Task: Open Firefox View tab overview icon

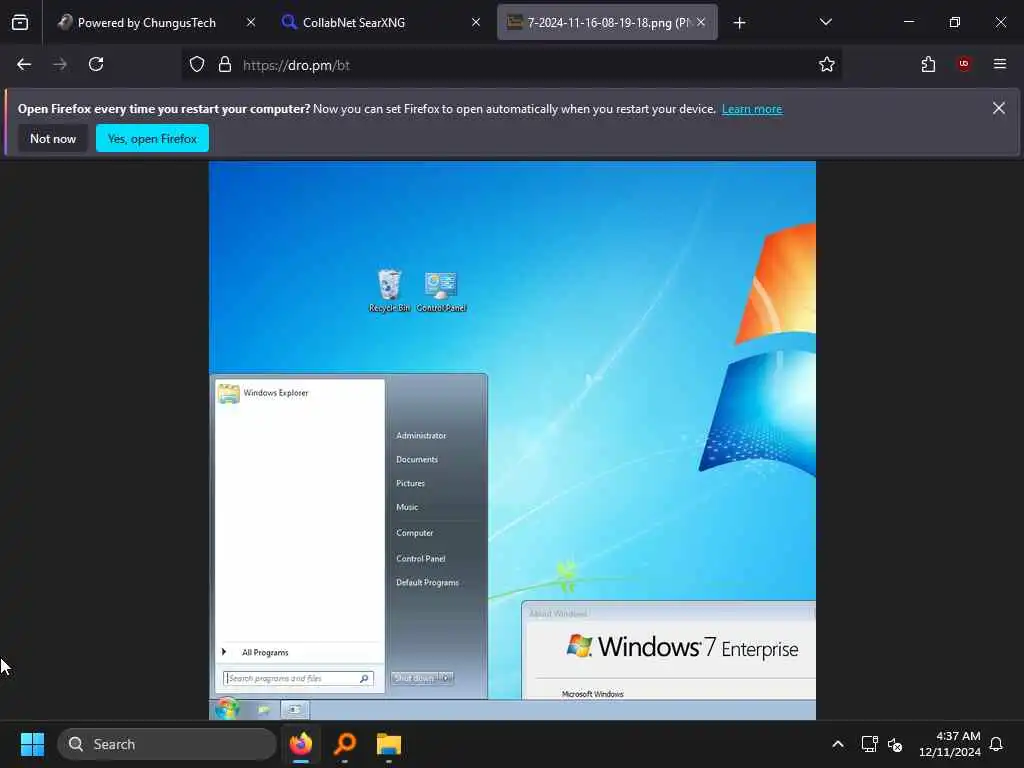Action: (20, 23)
